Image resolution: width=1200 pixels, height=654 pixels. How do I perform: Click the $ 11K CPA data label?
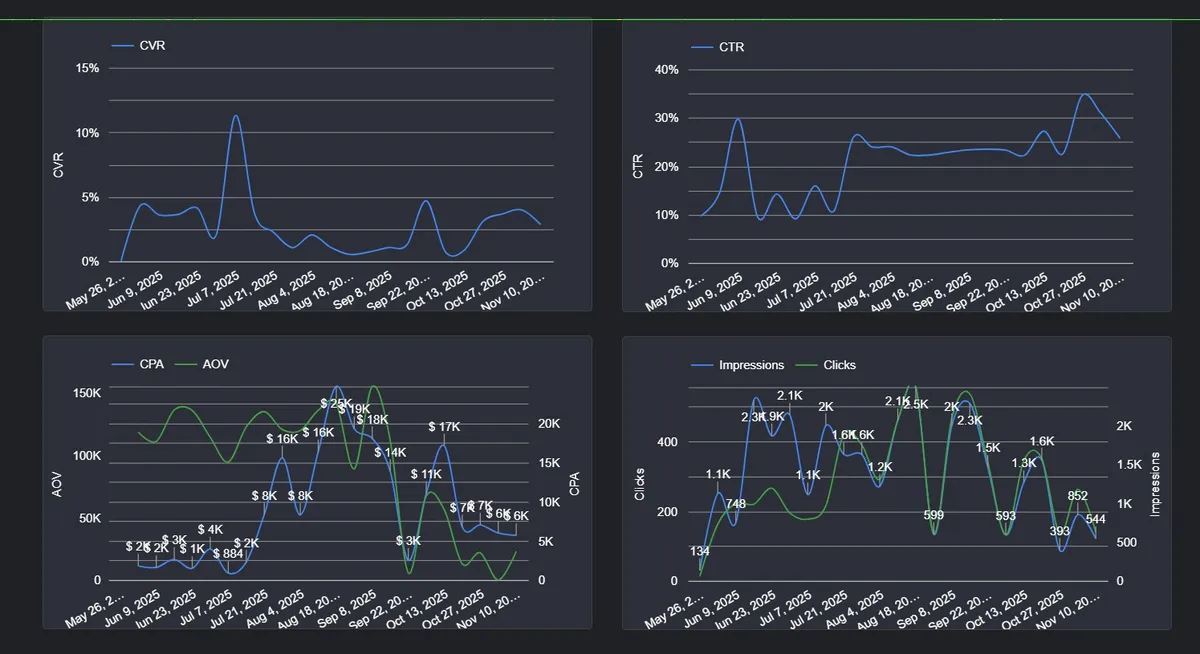coord(426,474)
